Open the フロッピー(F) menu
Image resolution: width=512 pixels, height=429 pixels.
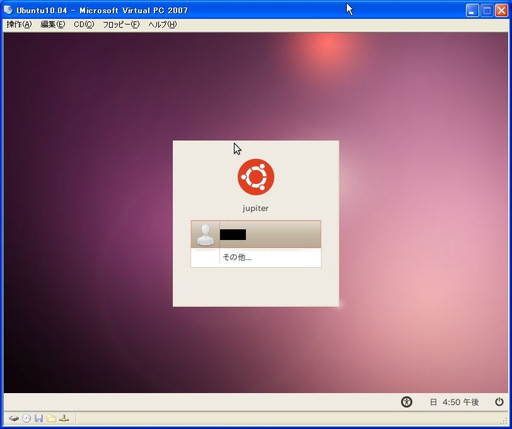pos(121,25)
